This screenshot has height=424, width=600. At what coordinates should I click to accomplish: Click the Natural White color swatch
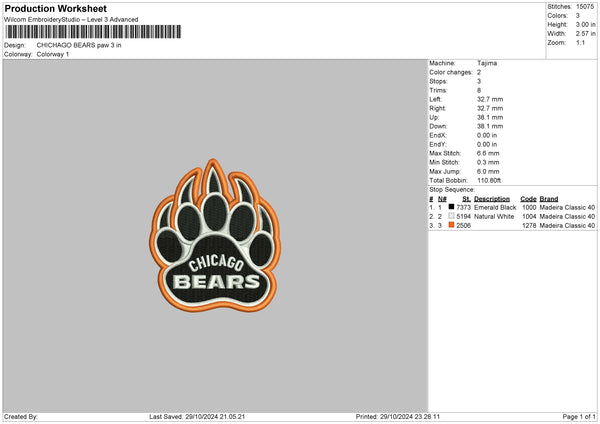click(451, 216)
